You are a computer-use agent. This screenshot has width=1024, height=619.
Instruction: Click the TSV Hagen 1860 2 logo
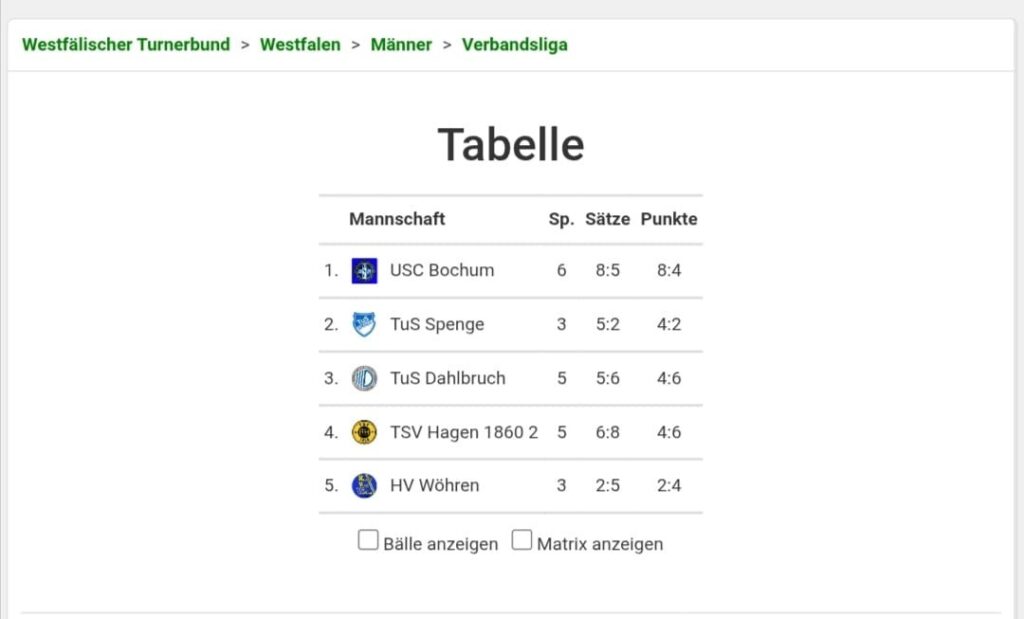(364, 432)
